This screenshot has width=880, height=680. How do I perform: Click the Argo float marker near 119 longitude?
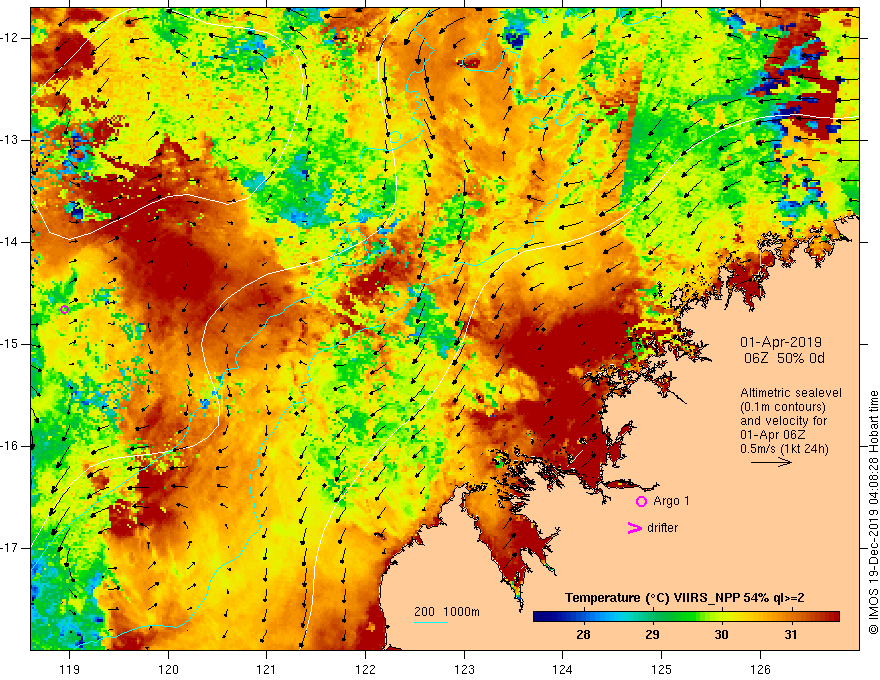(x=65, y=309)
